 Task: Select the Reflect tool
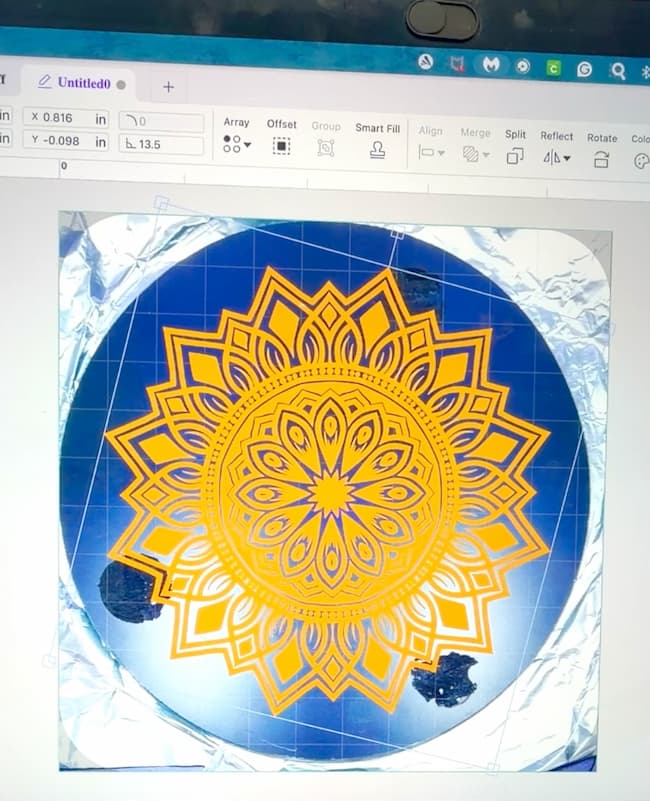[x=556, y=149]
